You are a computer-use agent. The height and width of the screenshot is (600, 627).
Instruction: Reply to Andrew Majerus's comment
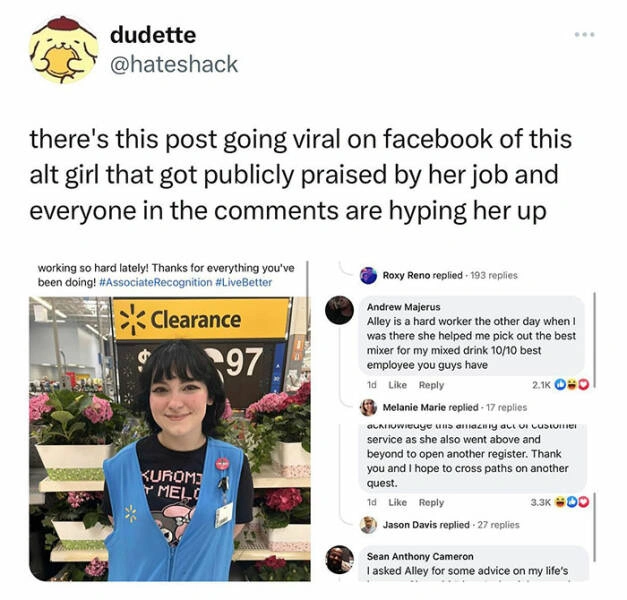pyautogui.click(x=431, y=385)
